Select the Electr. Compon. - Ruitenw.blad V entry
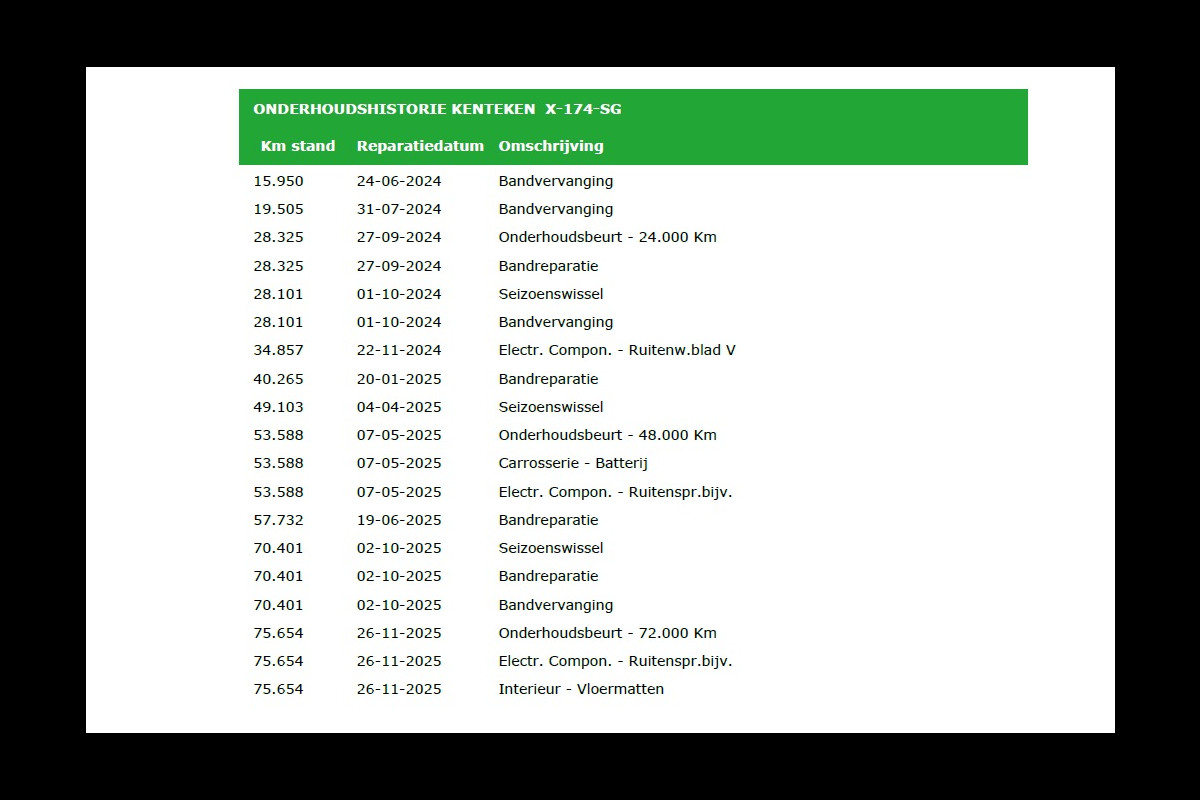Screen dimensions: 1200x800 pos(617,351)
